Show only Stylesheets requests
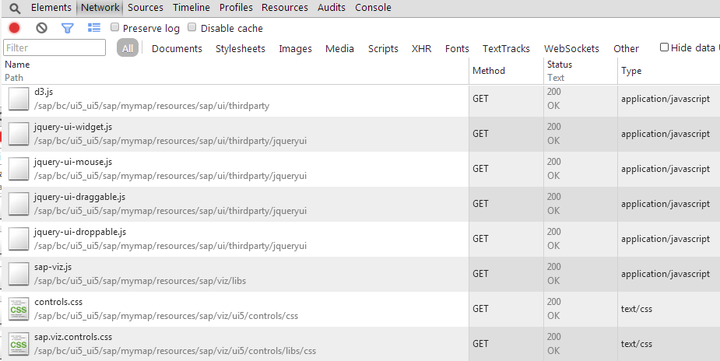The image size is (720, 361). click(x=240, y=48)
